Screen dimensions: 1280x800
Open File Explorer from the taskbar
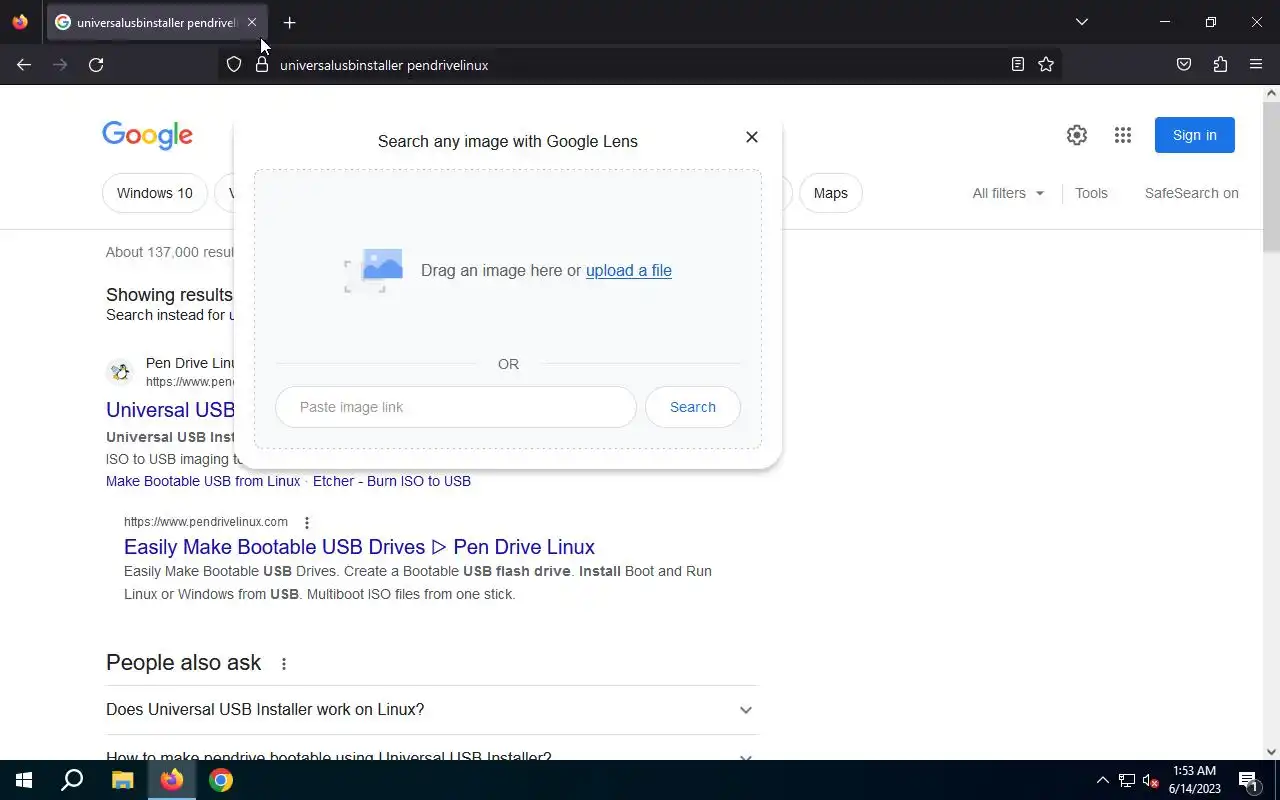[x=122, y=780]
